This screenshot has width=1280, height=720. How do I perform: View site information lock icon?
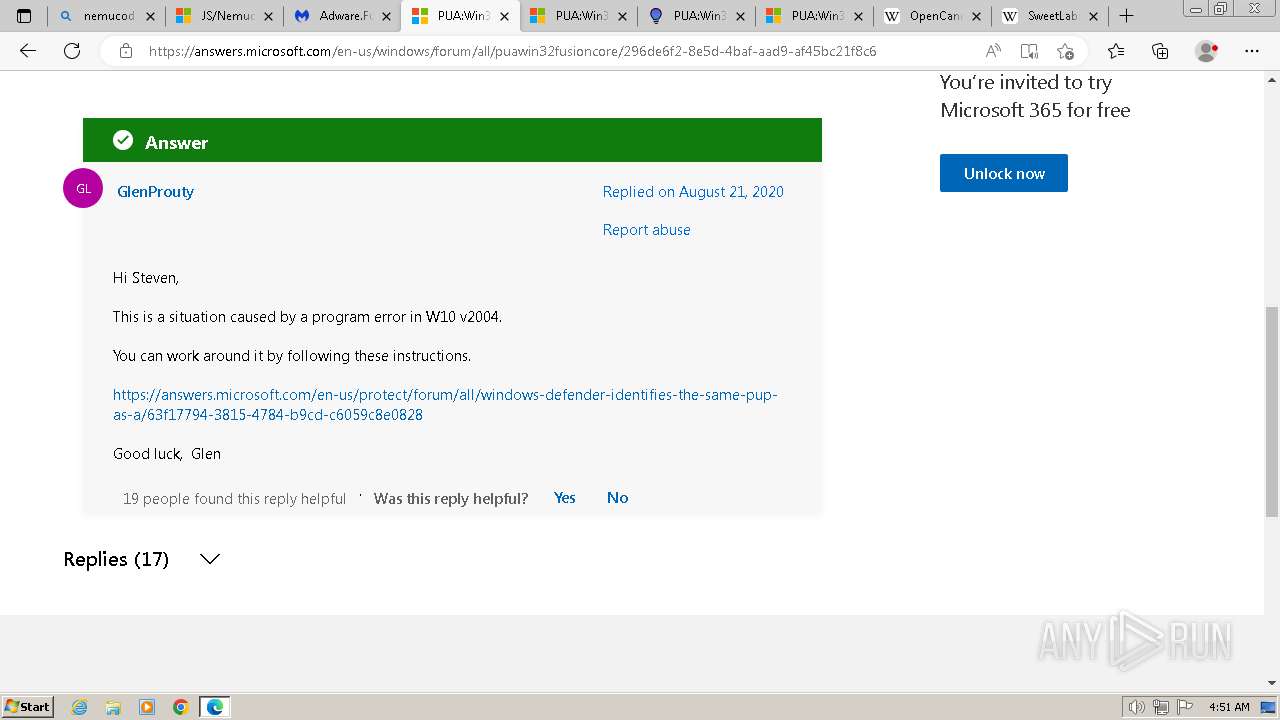click(126, 51)
